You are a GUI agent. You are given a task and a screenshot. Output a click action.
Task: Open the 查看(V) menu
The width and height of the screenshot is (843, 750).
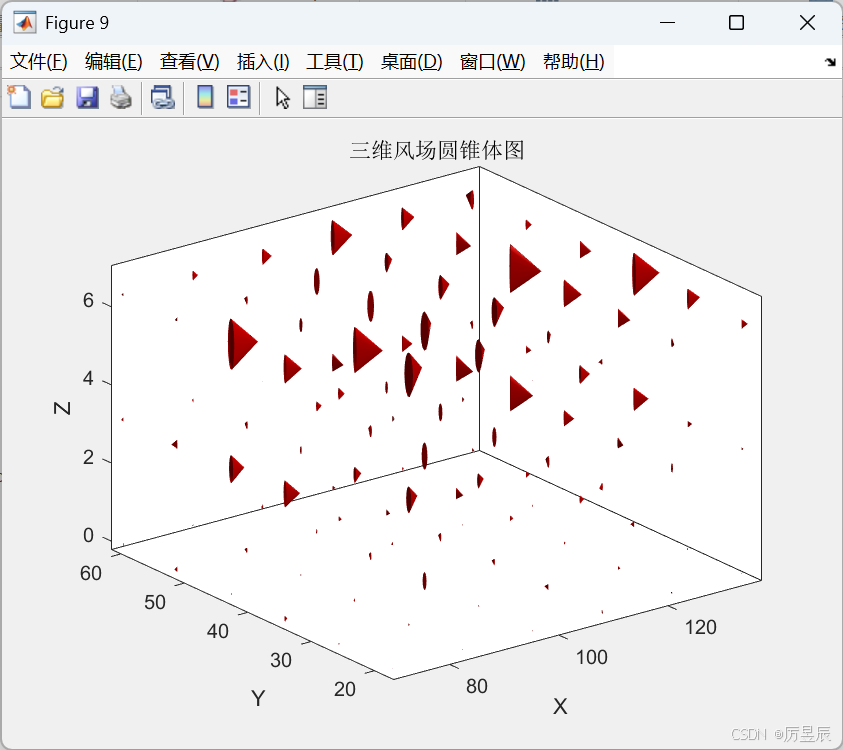coord(190,62)
